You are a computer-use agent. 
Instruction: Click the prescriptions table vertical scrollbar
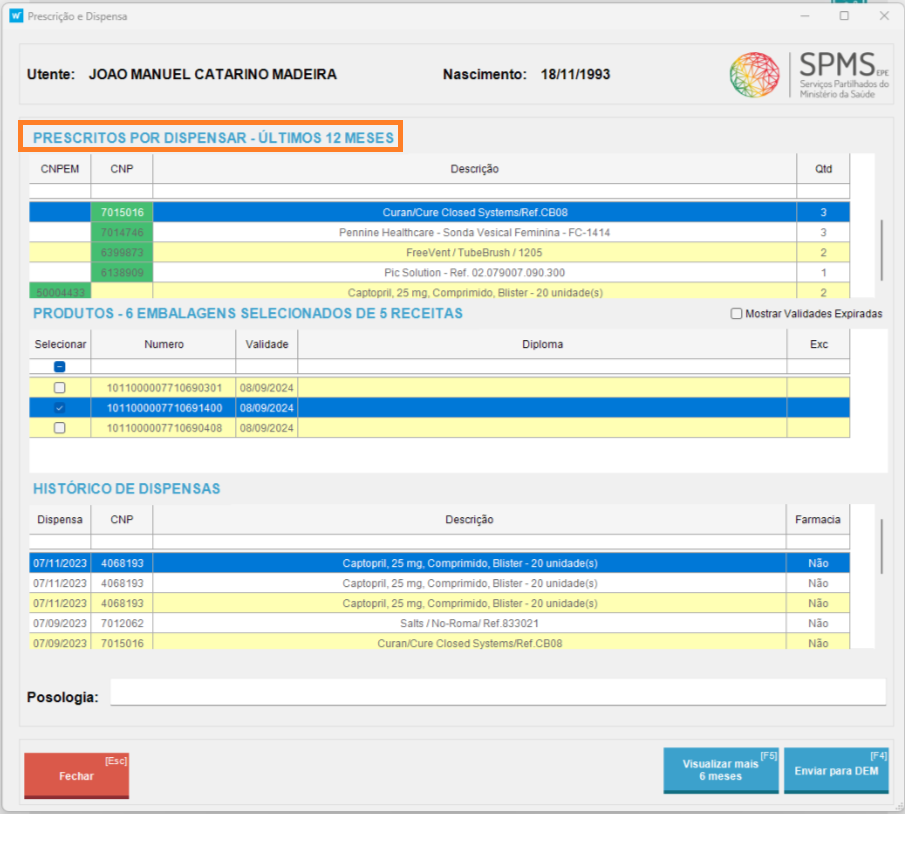[x=881, y=250]
